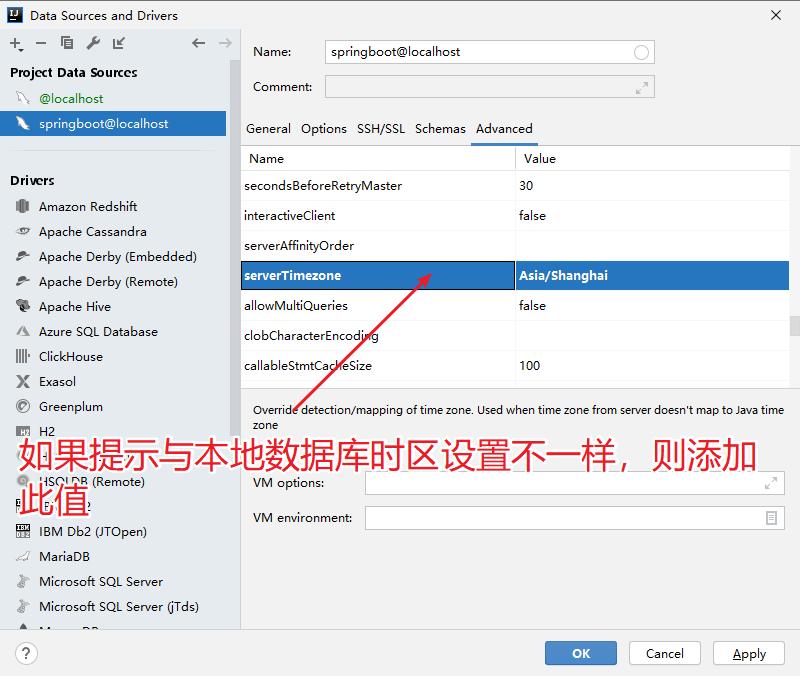Remove selected data source with minus icon
Viewport: 800px width, 676px height.
tap(41, 43)
